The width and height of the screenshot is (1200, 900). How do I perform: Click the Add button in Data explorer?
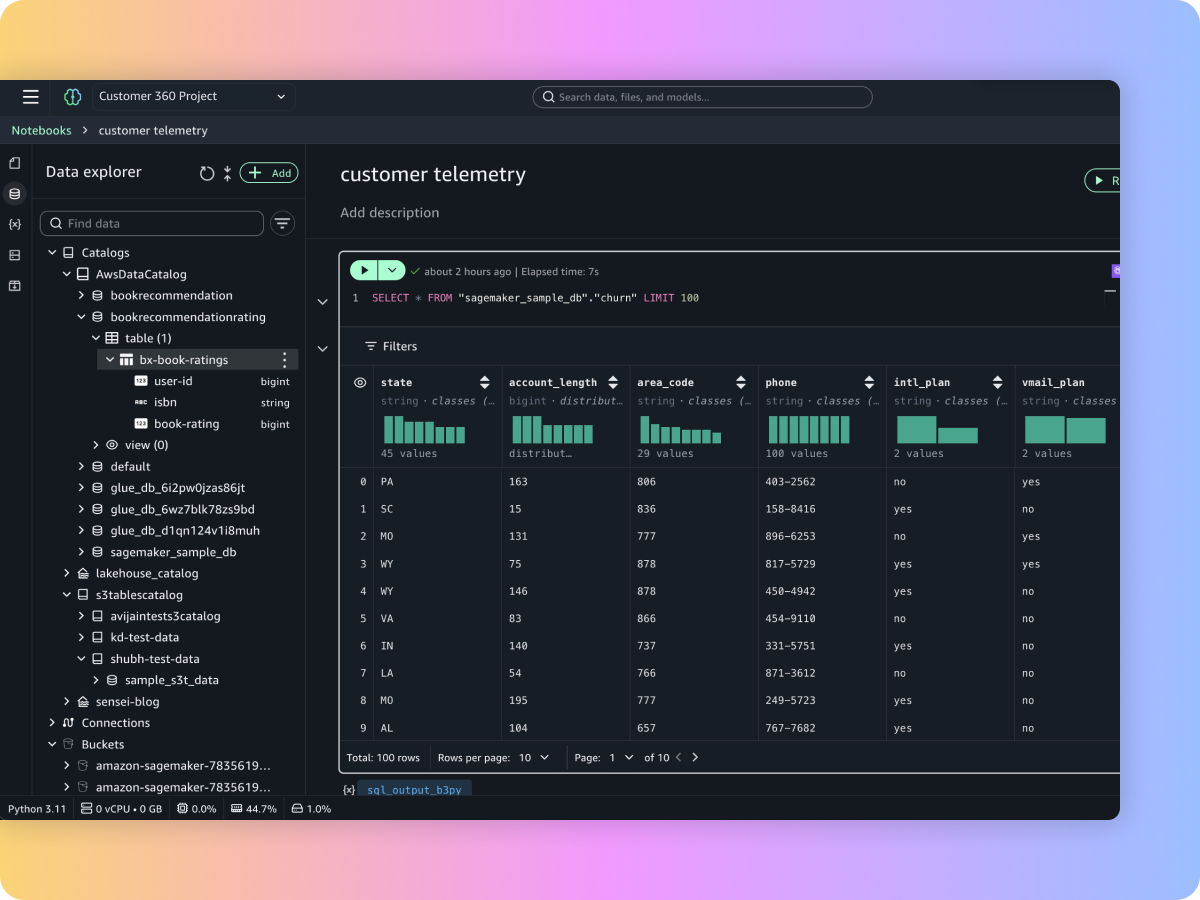[x=269, y=173]
